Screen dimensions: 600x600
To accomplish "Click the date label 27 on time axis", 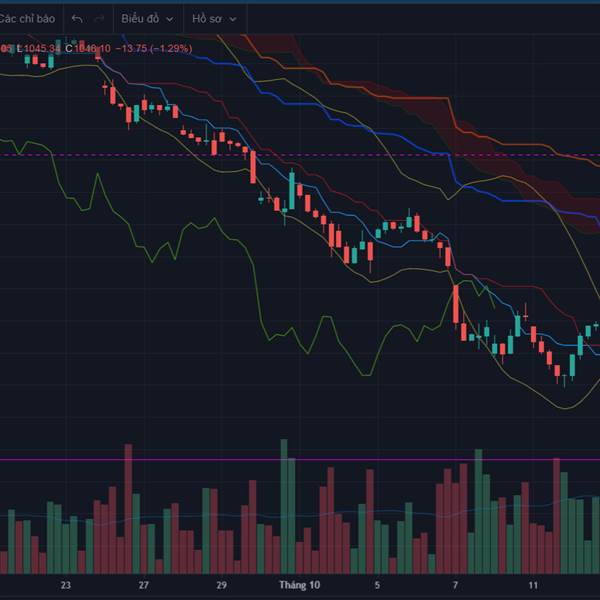I will 143,585.
